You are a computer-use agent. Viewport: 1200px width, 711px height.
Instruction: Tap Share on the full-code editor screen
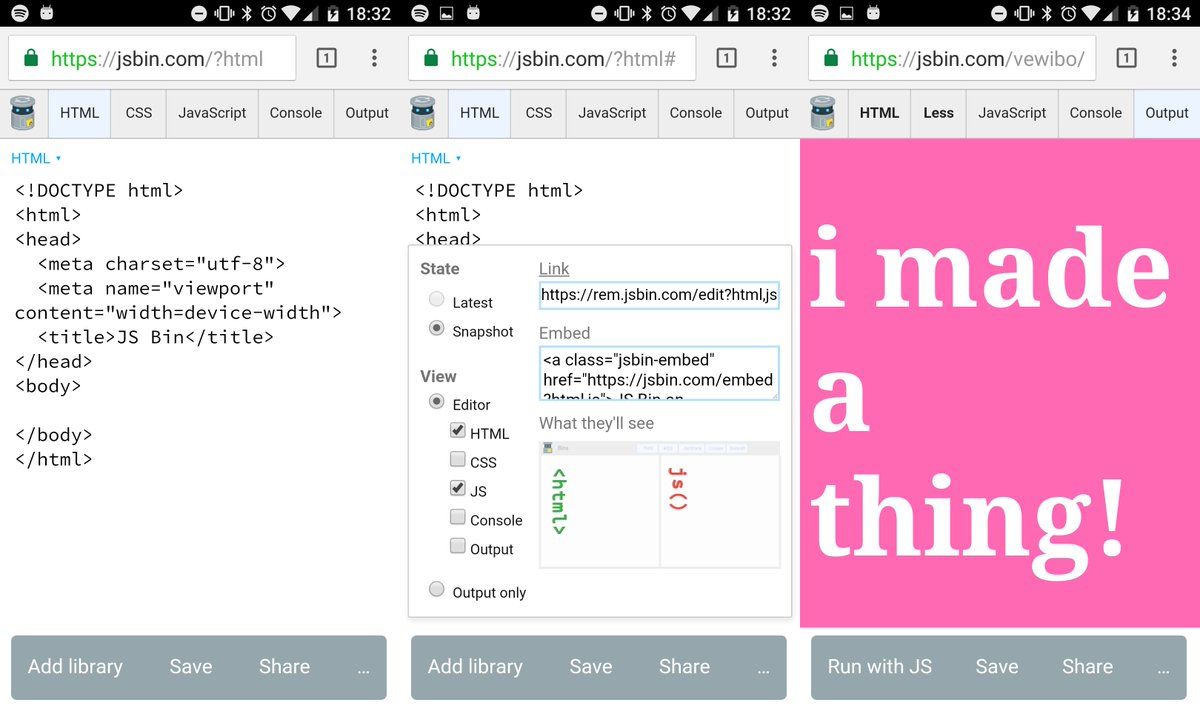[284, 666]
